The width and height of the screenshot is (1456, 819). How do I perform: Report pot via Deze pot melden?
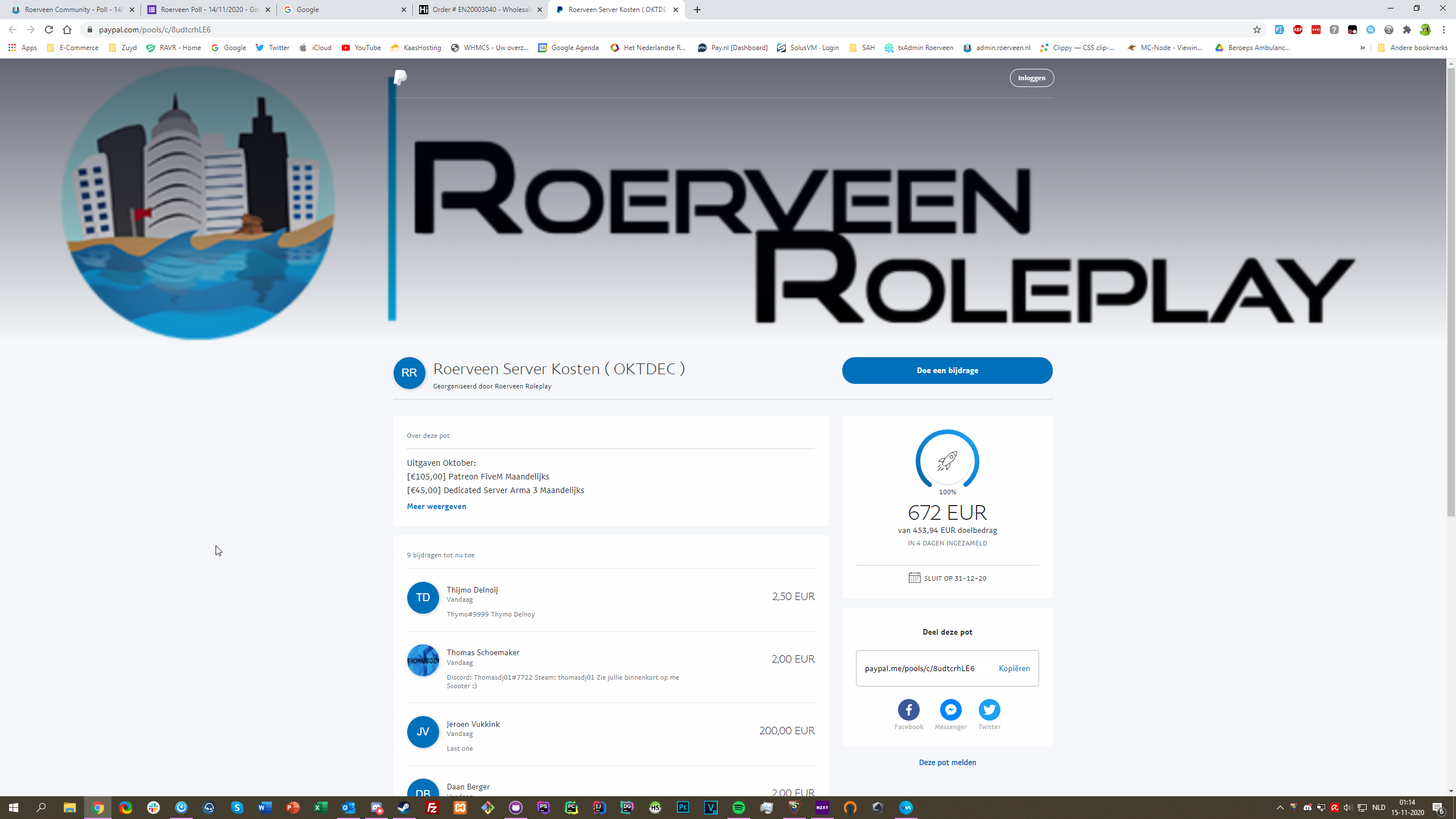tap(947, 762)
